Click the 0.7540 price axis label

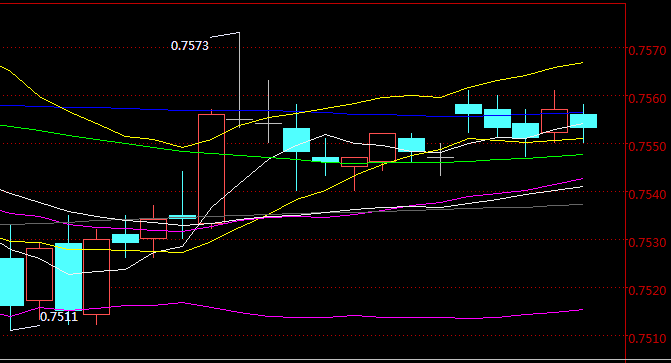pyautogui.click(x=647, y=194)
